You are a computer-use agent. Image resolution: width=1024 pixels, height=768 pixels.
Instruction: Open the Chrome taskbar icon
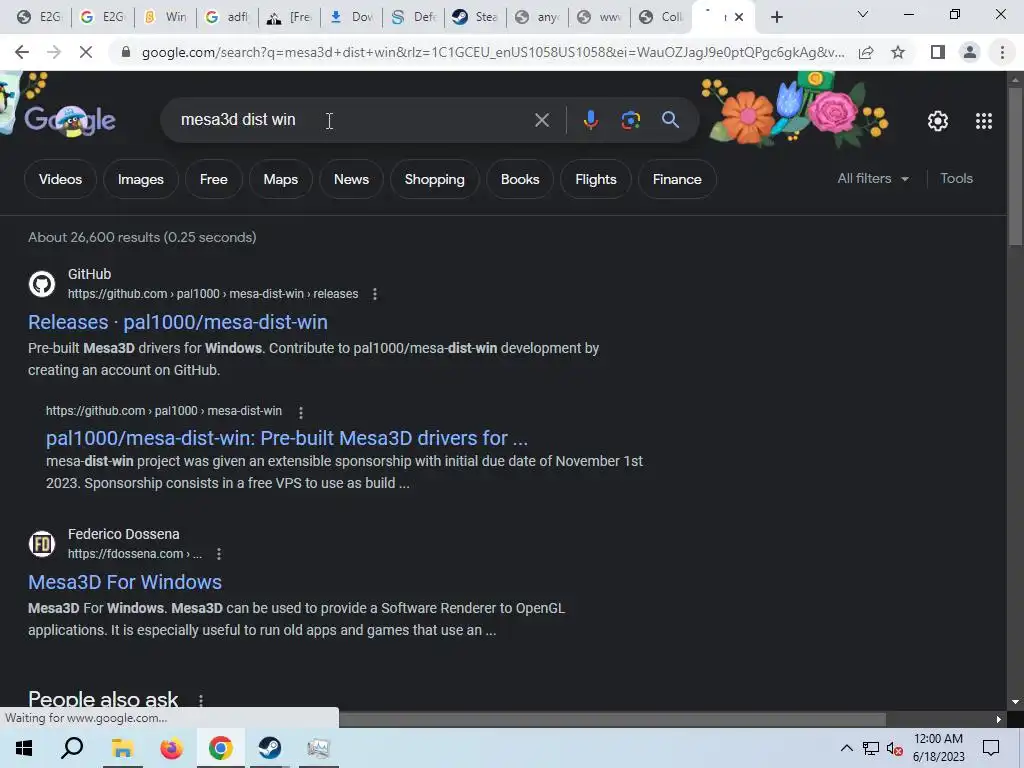(220, 748)
